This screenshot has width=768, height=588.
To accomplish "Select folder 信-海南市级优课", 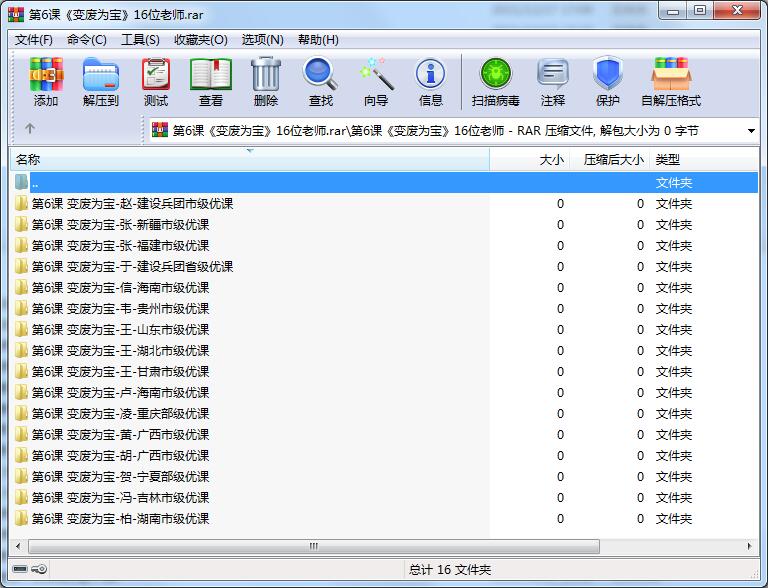I will pos(385,288).
